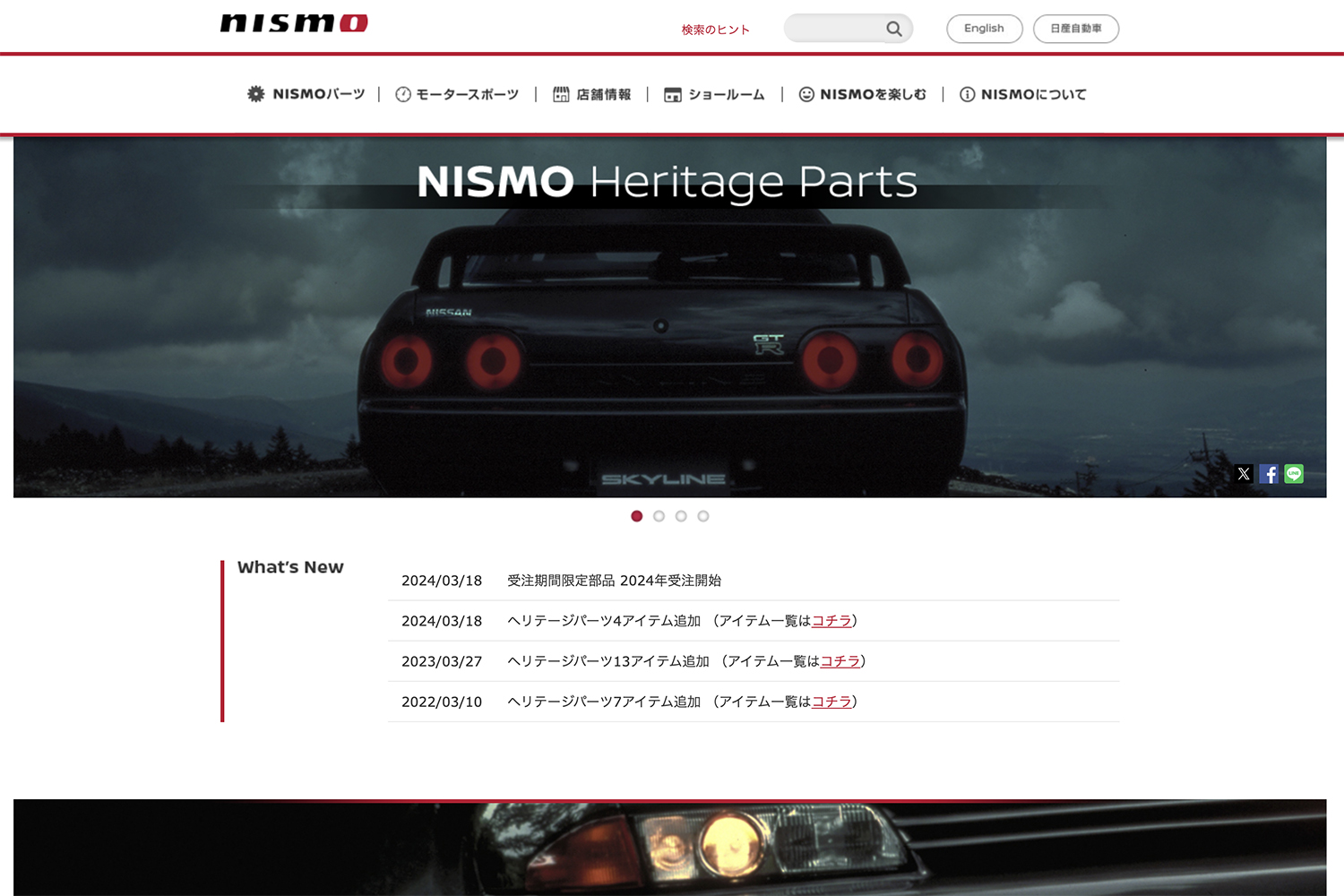This screenshot has height=896, width=1344.
Task: Click the info icon beside NISMOについて
Action: pos(968,94)
